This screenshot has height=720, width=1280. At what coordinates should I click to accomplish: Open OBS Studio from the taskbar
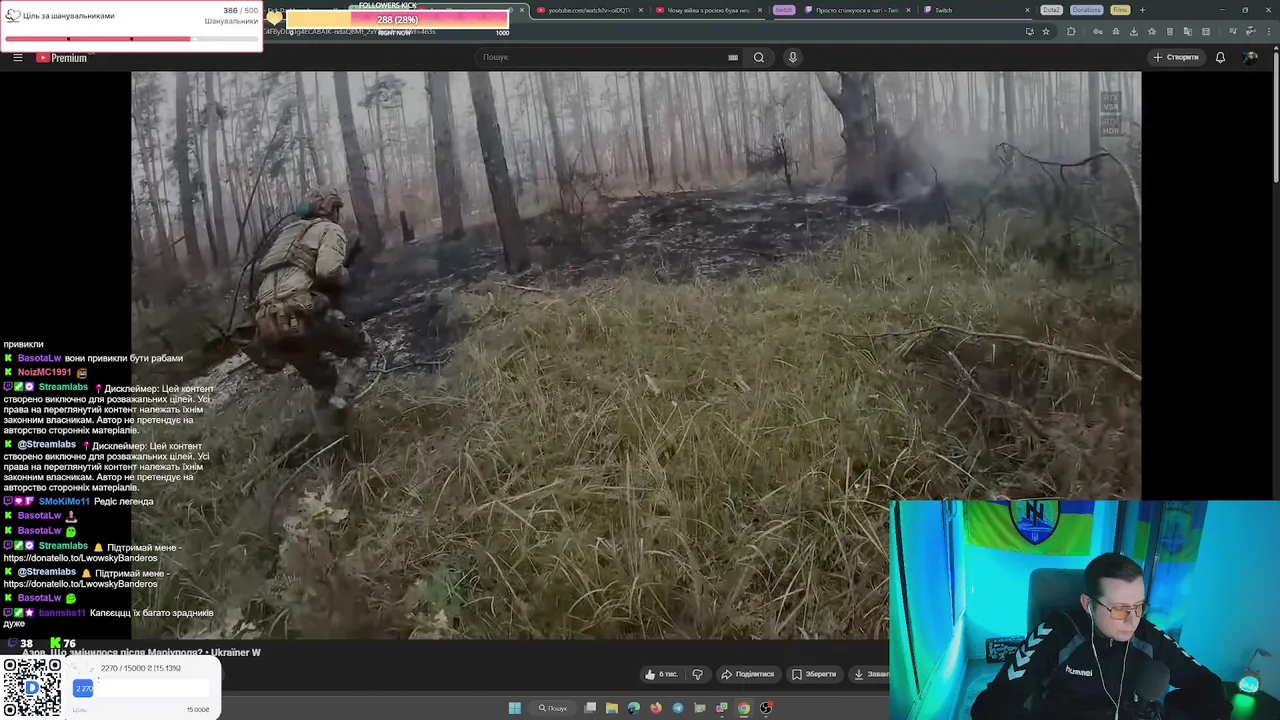(766, 708)
